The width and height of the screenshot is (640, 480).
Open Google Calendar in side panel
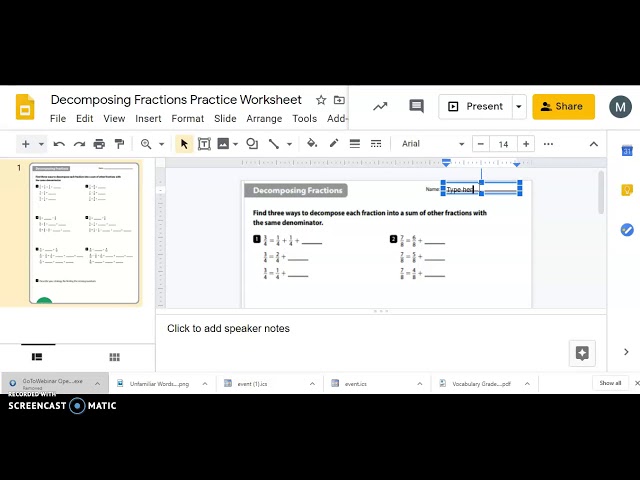point(627,151)
